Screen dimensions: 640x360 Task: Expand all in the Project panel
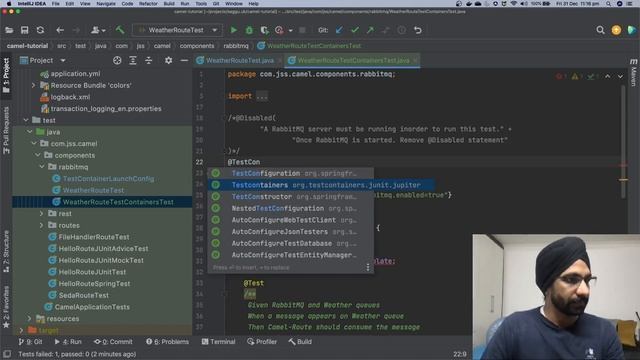pos(133,60)
